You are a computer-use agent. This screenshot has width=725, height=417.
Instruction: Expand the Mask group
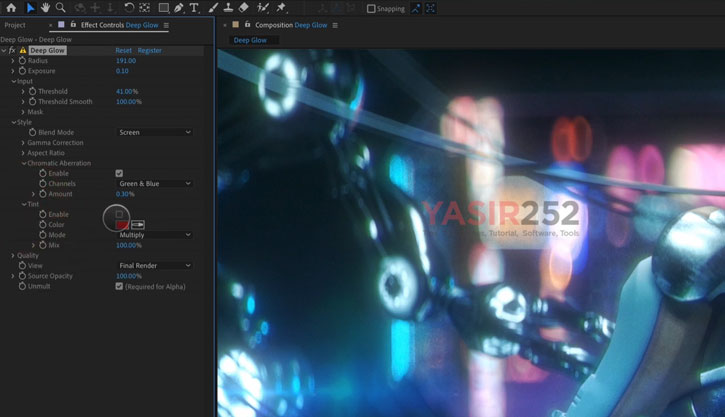click(23, 112)
